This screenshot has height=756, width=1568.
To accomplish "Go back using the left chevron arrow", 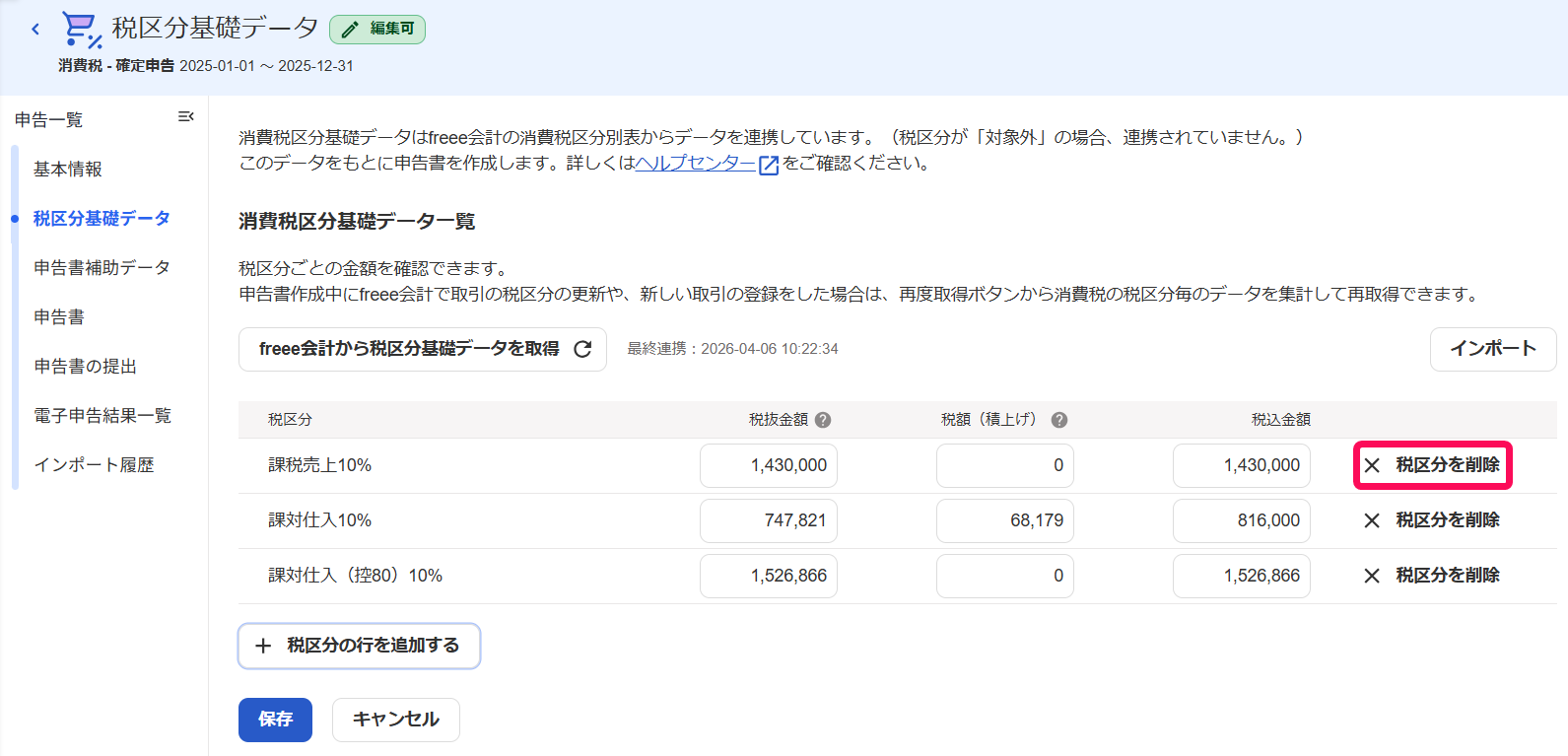I will point(35,30).
